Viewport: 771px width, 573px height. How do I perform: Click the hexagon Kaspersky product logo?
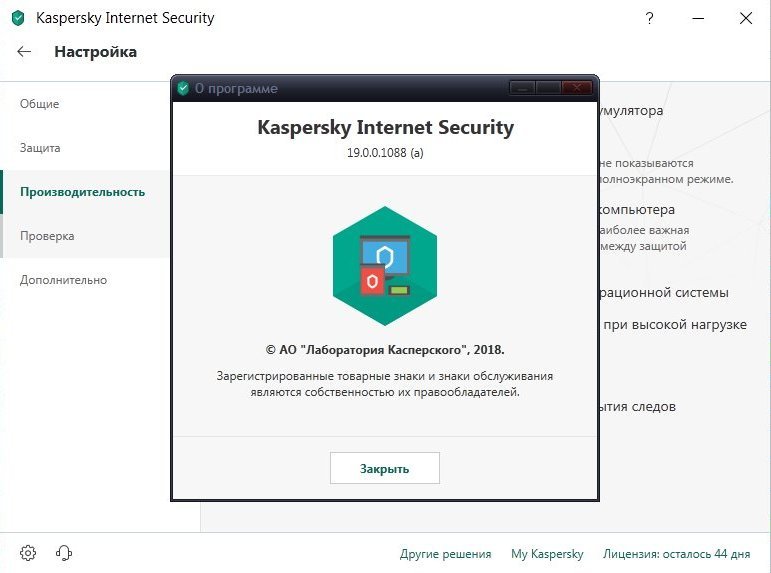(x=385, y=266)
